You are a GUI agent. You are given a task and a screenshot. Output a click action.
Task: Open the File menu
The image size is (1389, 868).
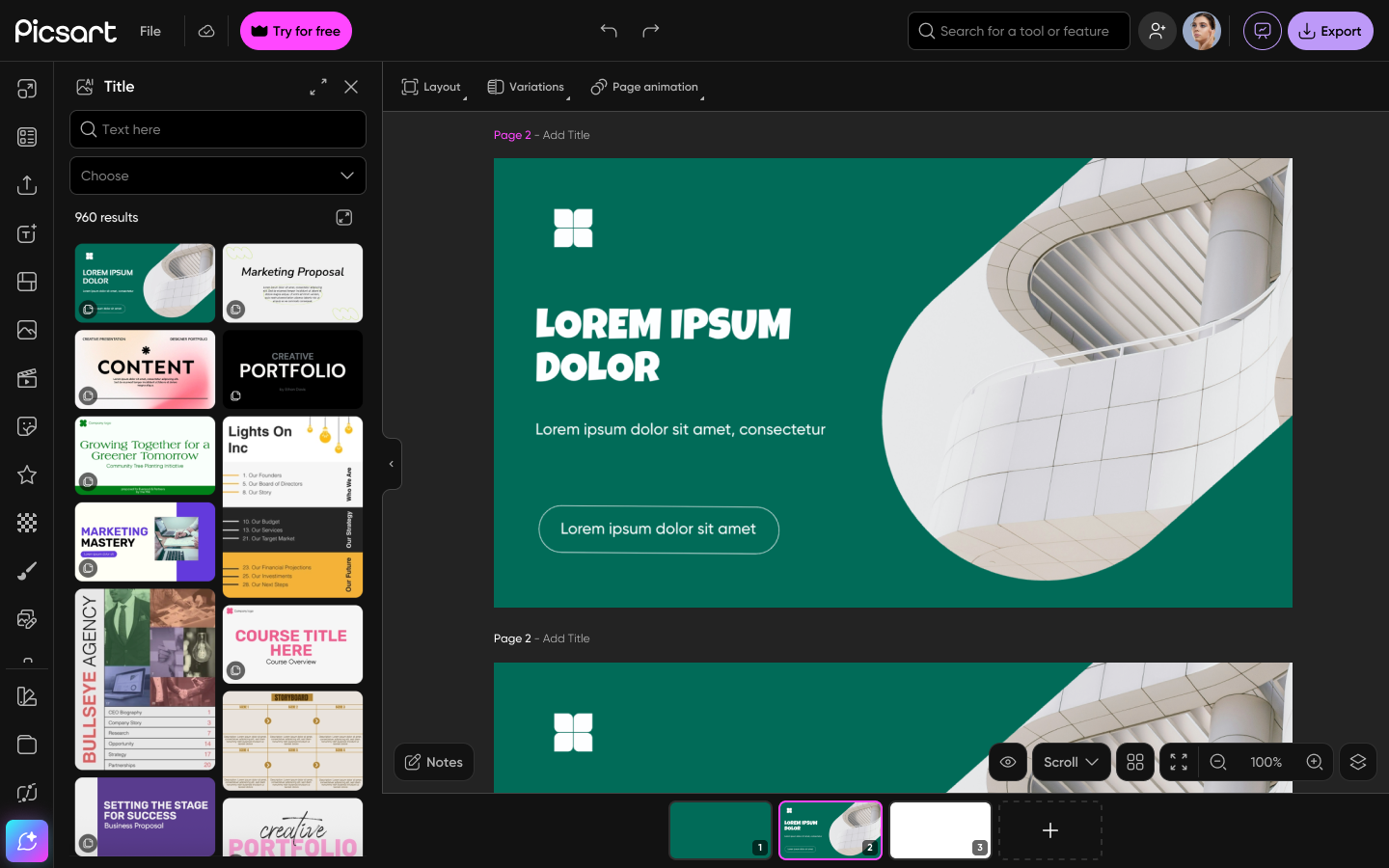coord(150,31)
